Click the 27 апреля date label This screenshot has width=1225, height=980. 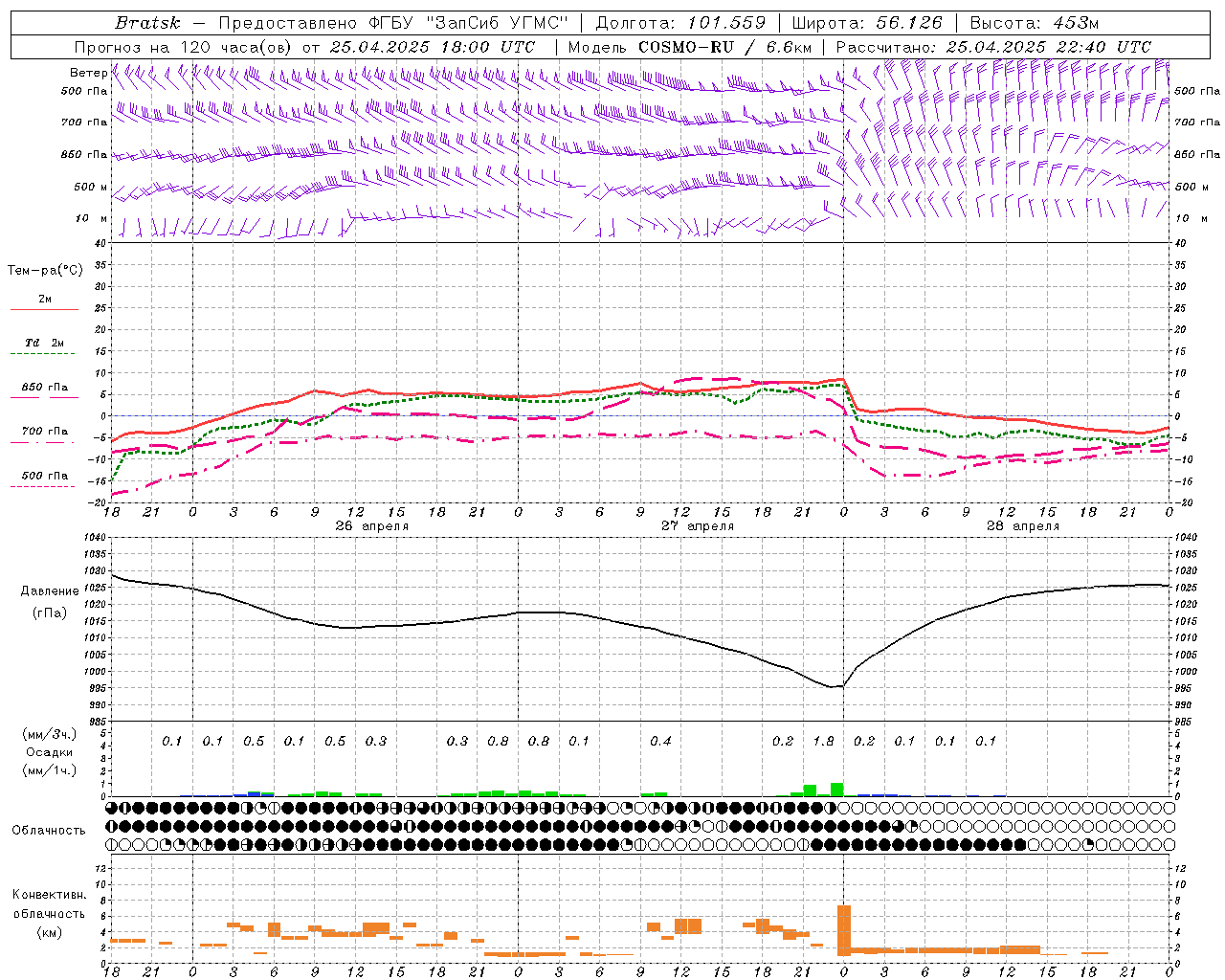698,526
